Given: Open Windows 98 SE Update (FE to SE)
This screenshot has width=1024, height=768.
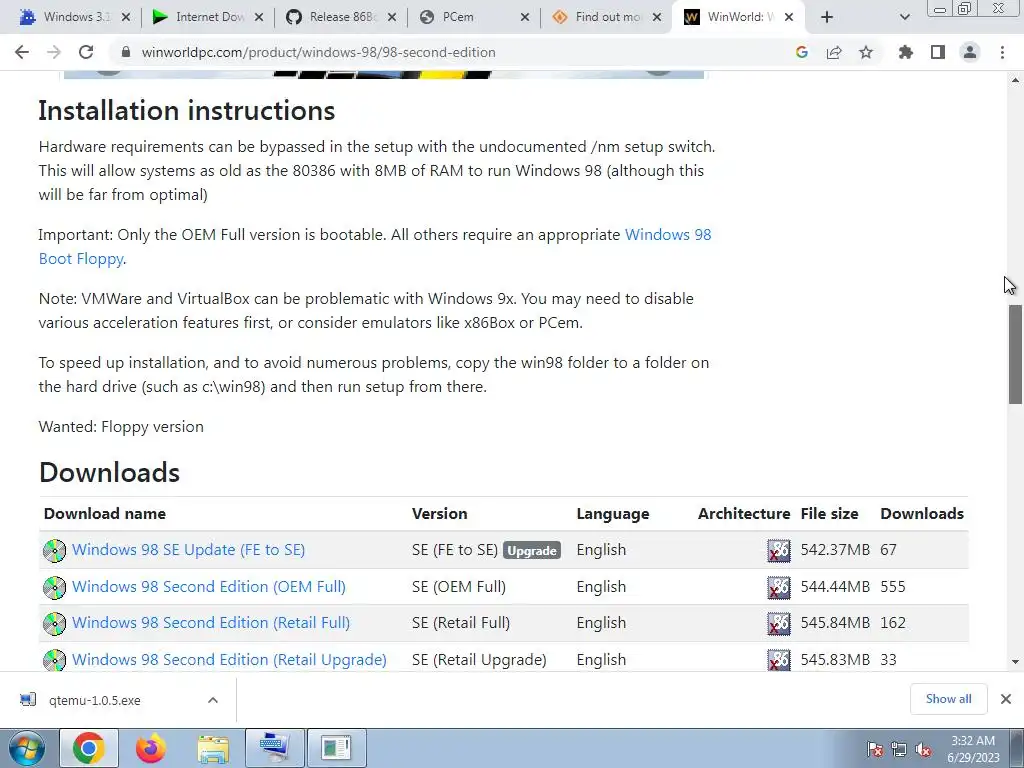Looking at the screenshot, I should 188,550.
